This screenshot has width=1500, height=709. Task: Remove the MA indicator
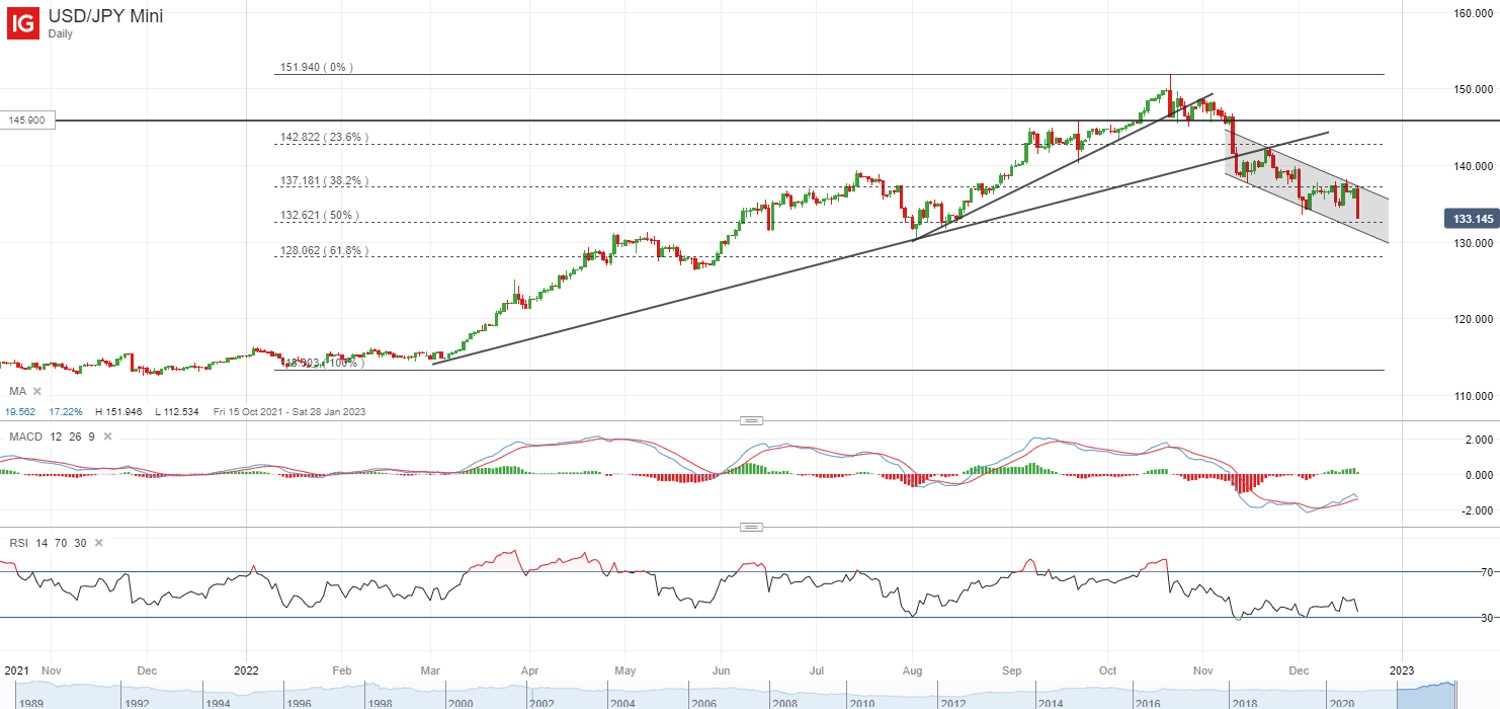click(x=37, y=391)
